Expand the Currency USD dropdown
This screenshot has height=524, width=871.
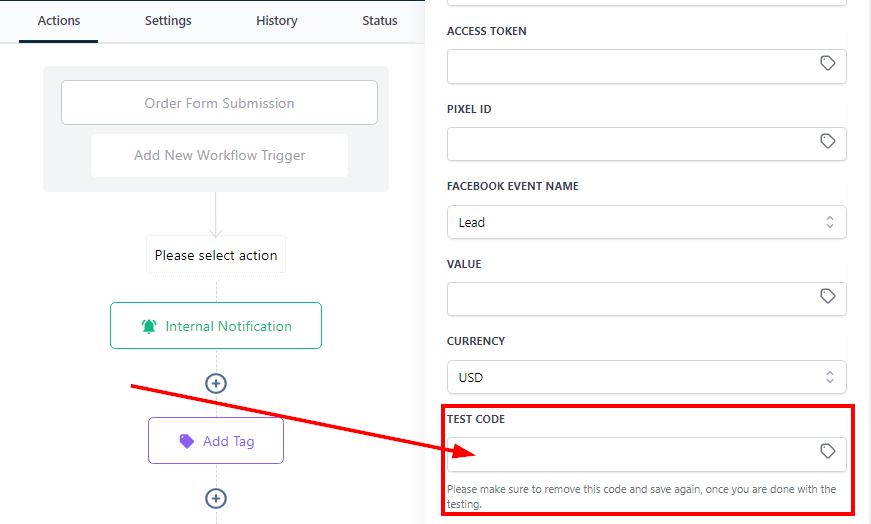[x=646, y=377]
